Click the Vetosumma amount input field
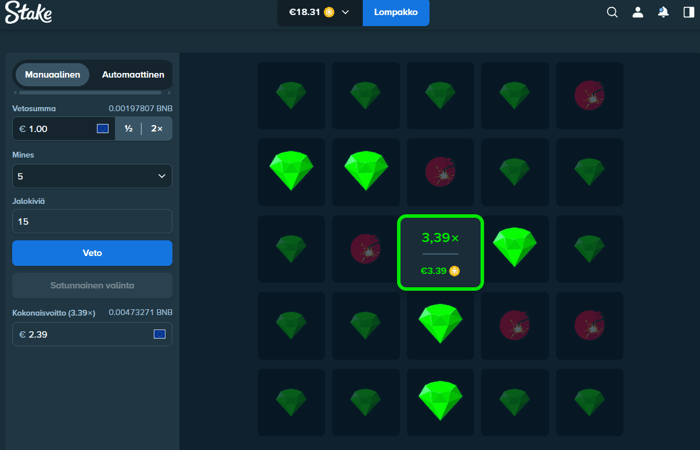 (63, 129)
